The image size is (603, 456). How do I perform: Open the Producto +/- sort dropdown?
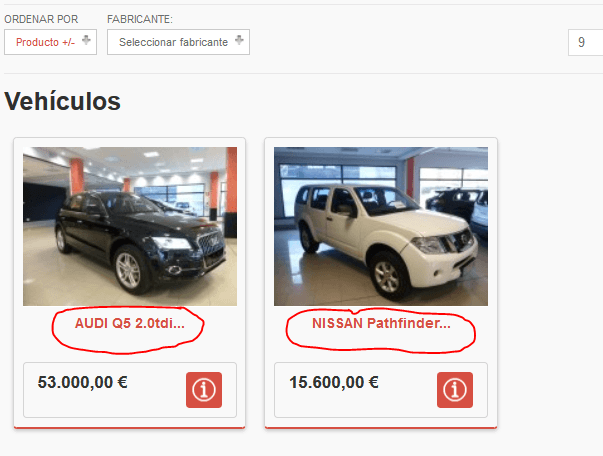(50, 42)
